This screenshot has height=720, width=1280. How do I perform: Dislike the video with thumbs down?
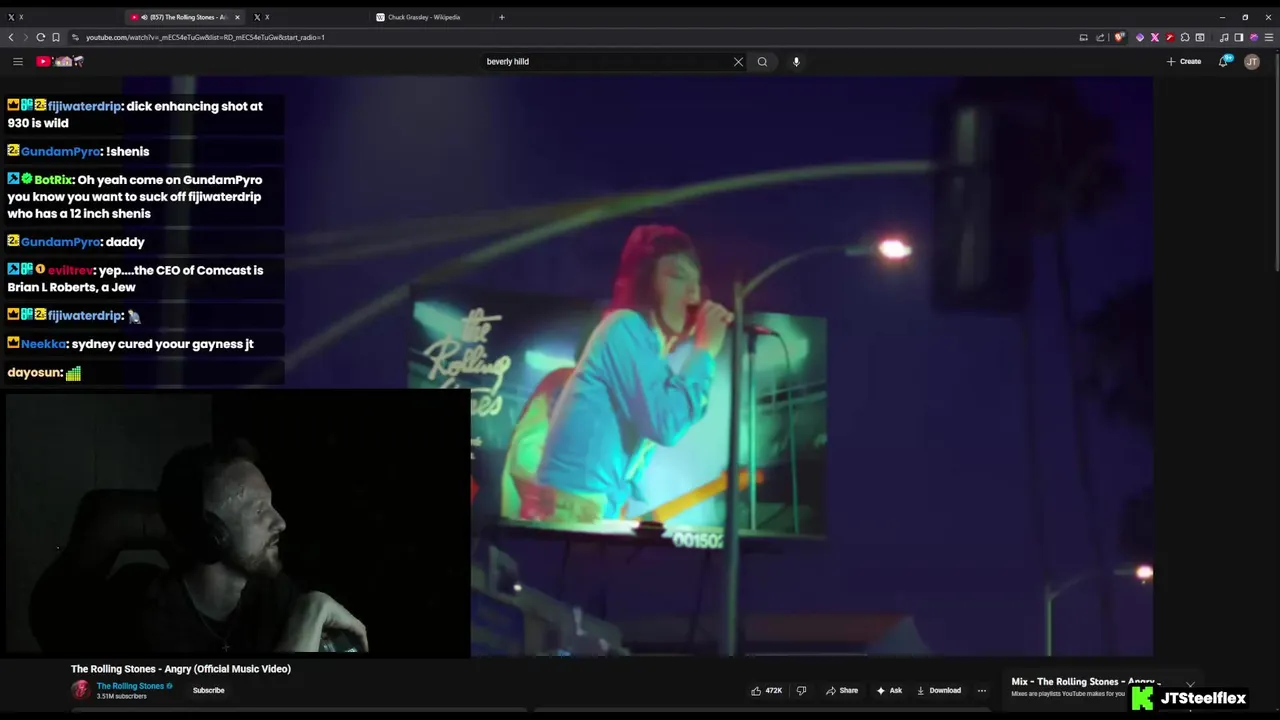point(801,690)
